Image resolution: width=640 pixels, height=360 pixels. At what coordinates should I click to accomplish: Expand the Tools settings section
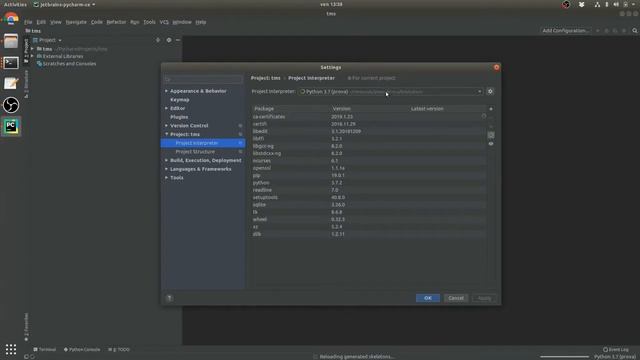(x=167, y=178)
